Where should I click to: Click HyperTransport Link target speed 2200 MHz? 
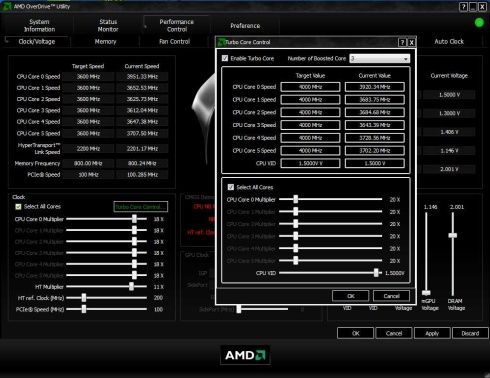click(88, 149)
